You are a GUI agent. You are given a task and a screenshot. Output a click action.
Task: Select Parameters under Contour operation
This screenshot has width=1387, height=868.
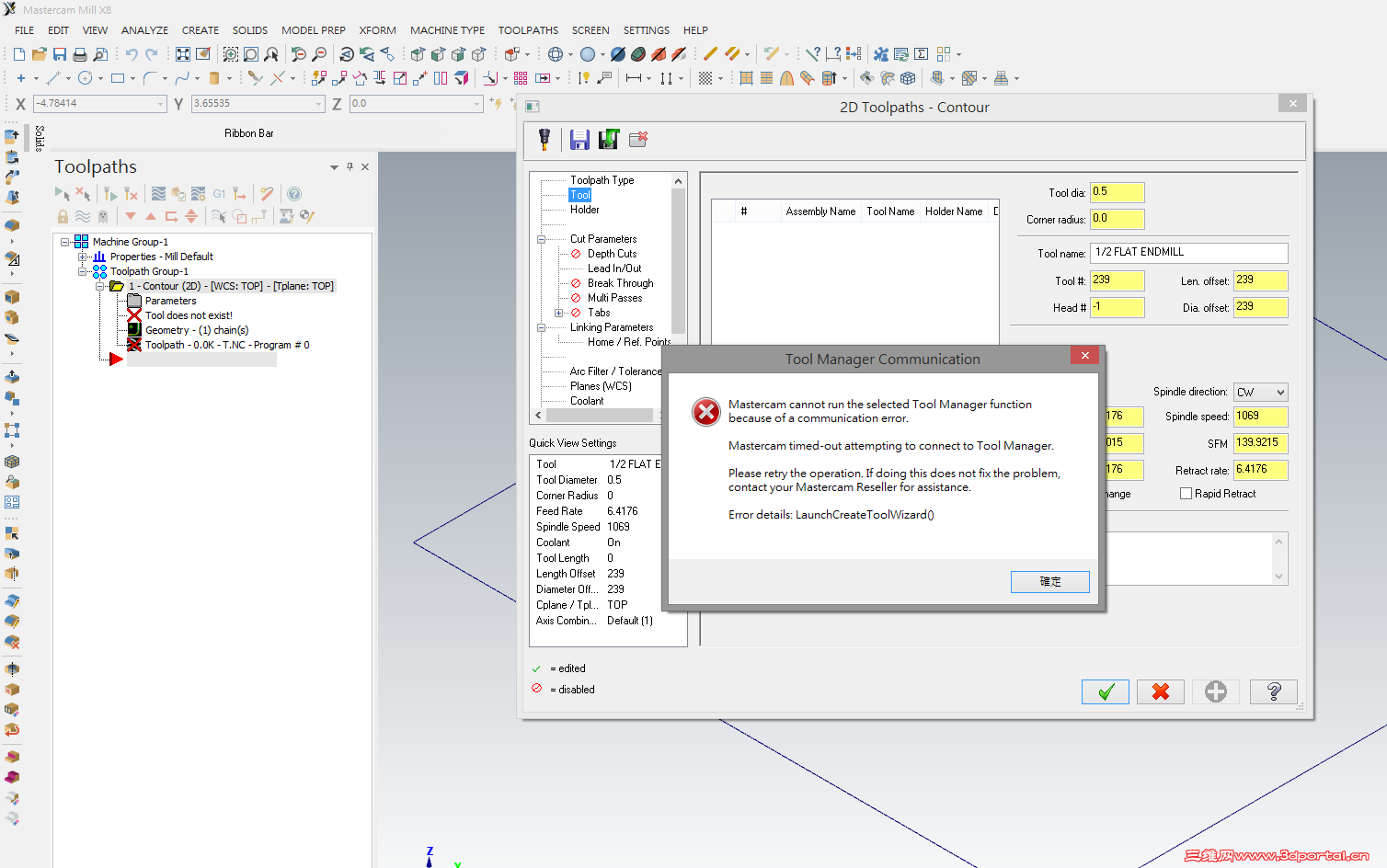(170, 301)
